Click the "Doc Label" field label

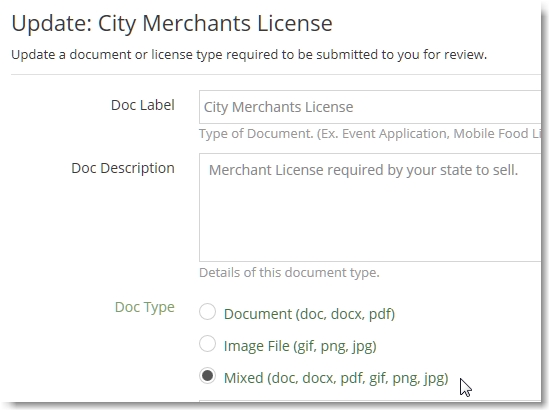pyautogui.click(x=143, y=105)
